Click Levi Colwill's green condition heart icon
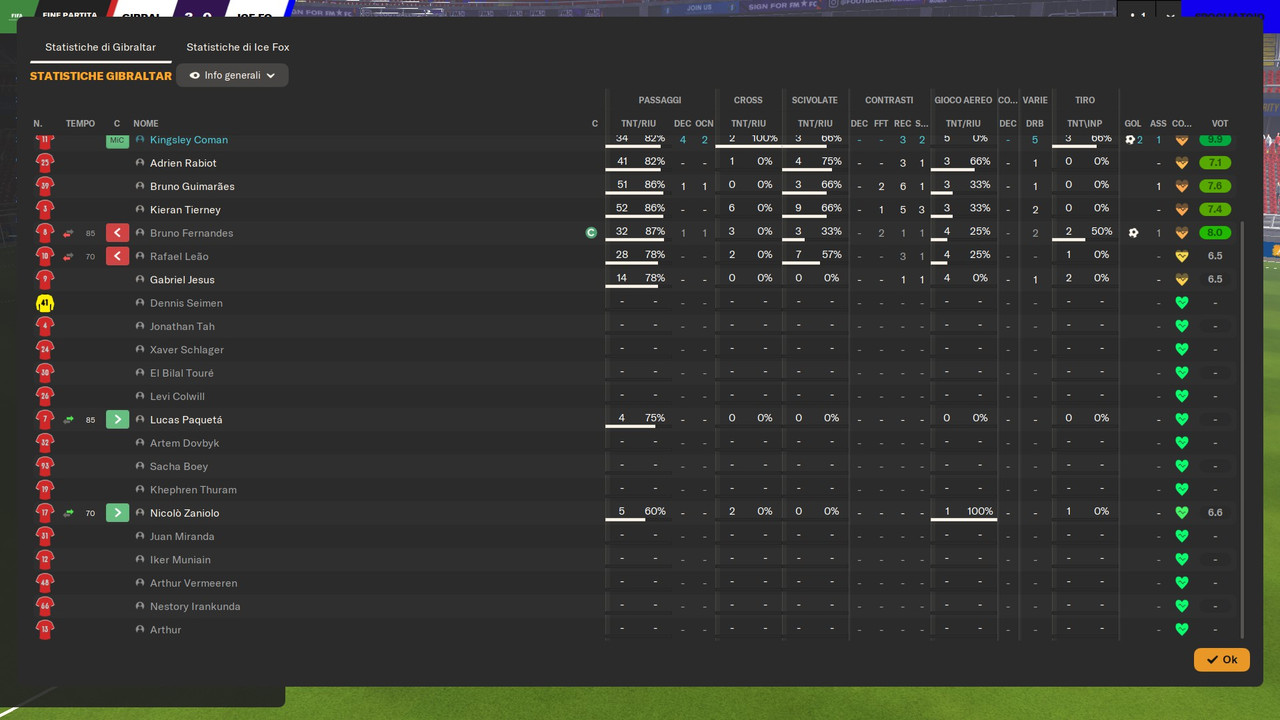Screen dimensions: 1280x720 coord(1181,396)
